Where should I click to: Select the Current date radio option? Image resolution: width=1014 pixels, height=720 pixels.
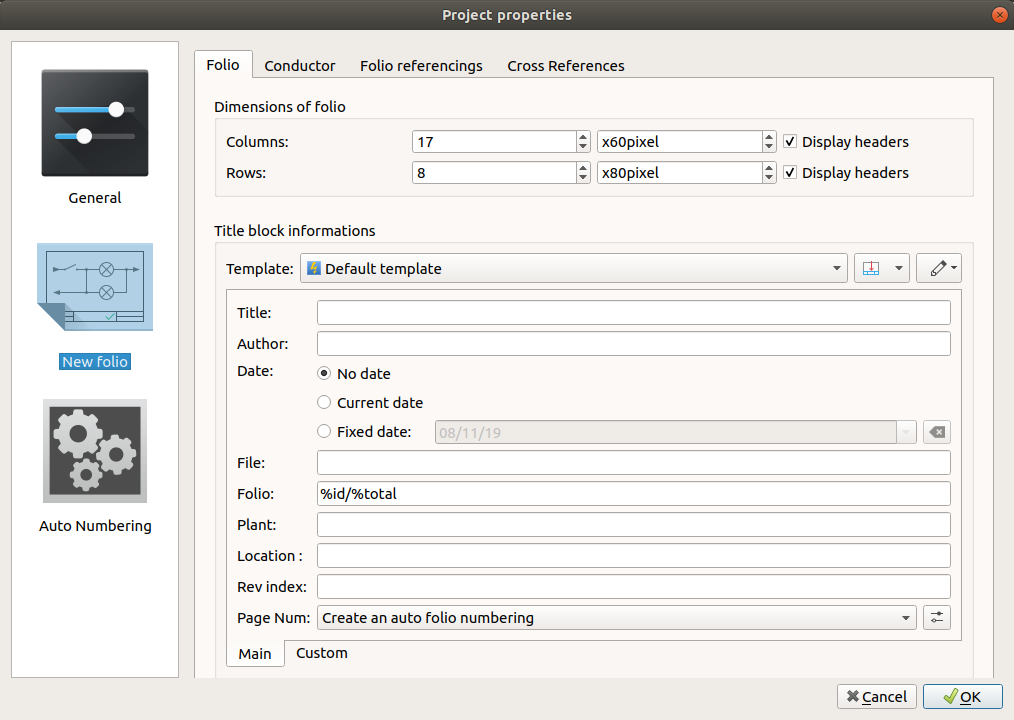pos(324,402)
